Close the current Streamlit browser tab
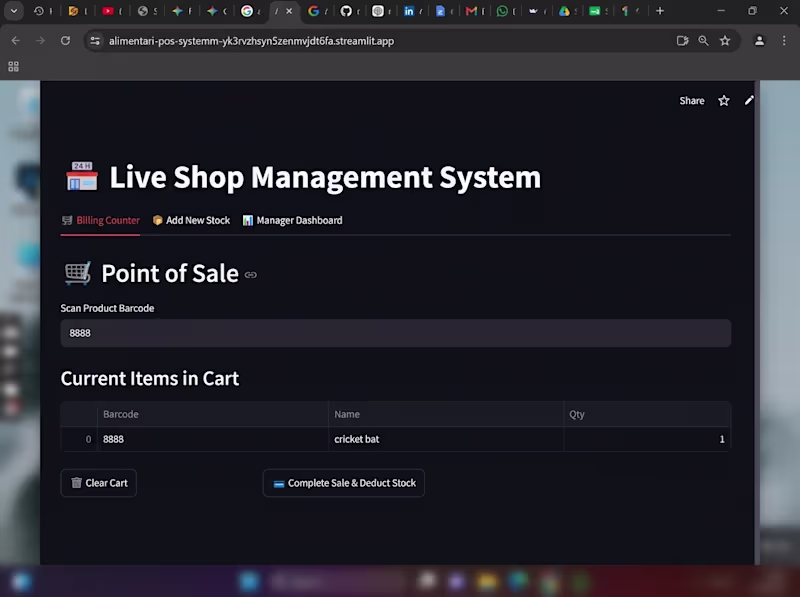Viewport: 800px width, 597px height. (x=289, y=11)
